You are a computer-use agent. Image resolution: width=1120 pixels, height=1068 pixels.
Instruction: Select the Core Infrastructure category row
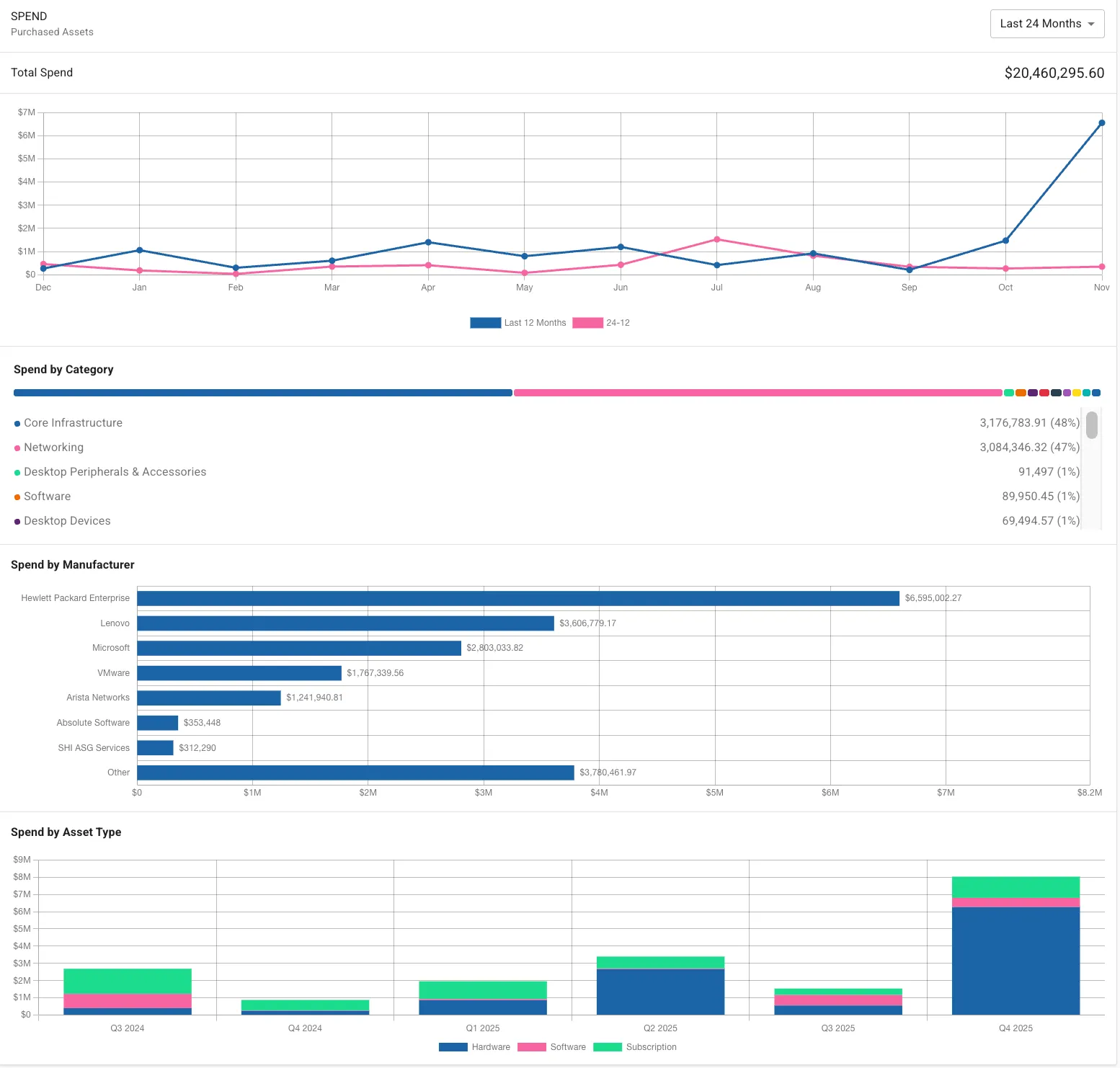(547, 423)
